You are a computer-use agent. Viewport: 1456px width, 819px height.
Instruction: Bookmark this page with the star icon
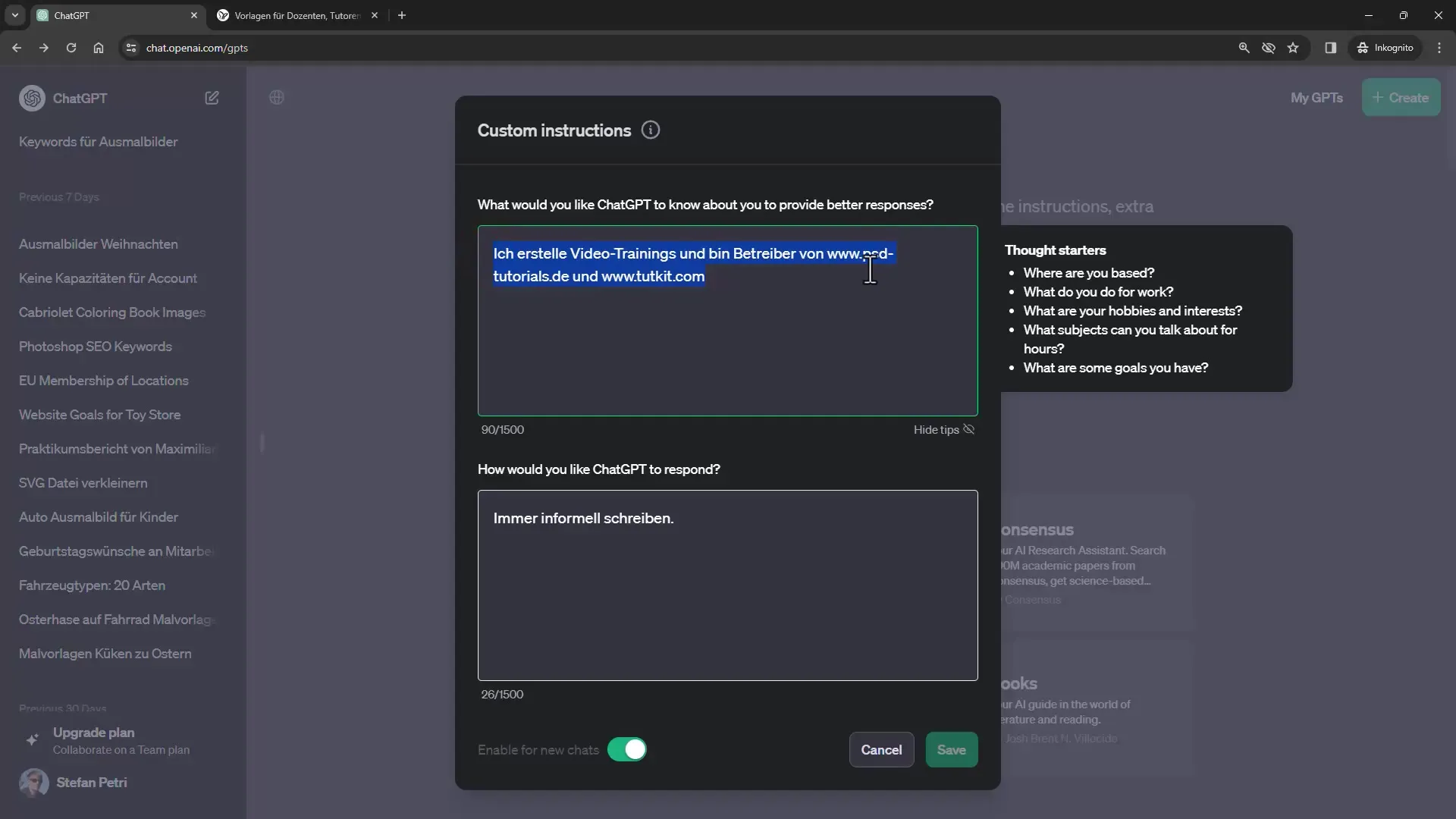tap(1293, 48)
